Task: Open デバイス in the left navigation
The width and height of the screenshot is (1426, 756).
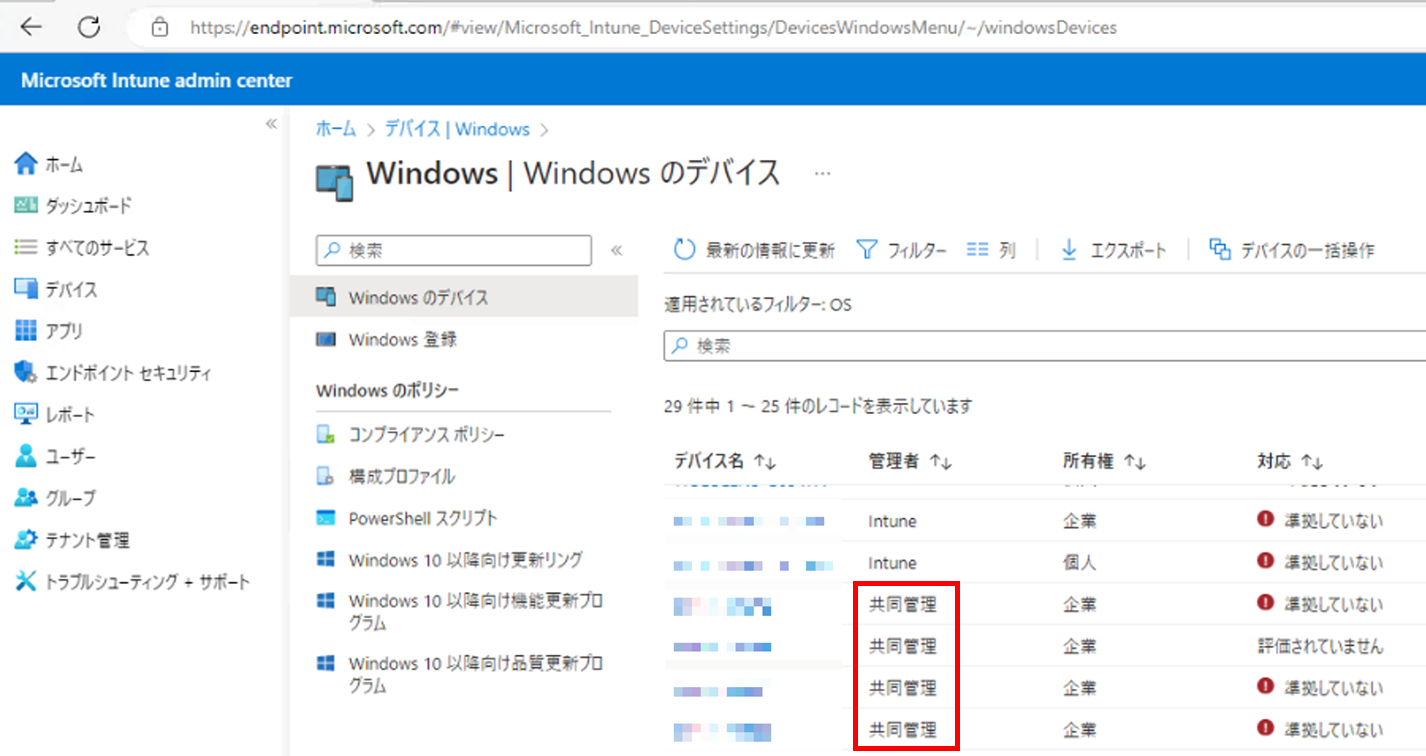Action: click(x=71, y=290)
